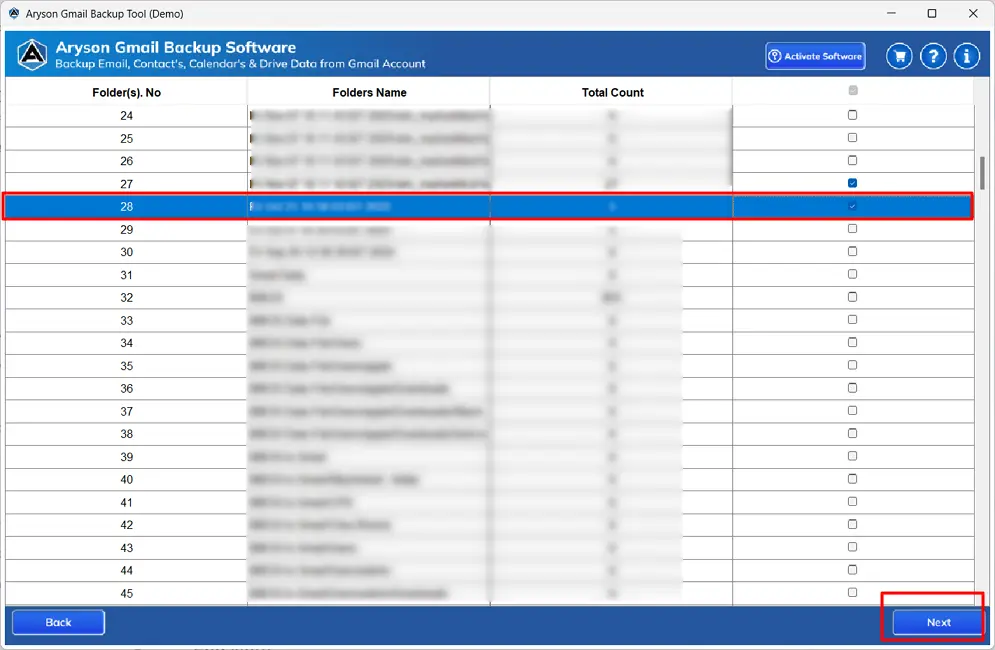Click the Aryson logo in header

pyautogui.click(x=32, y=55)
